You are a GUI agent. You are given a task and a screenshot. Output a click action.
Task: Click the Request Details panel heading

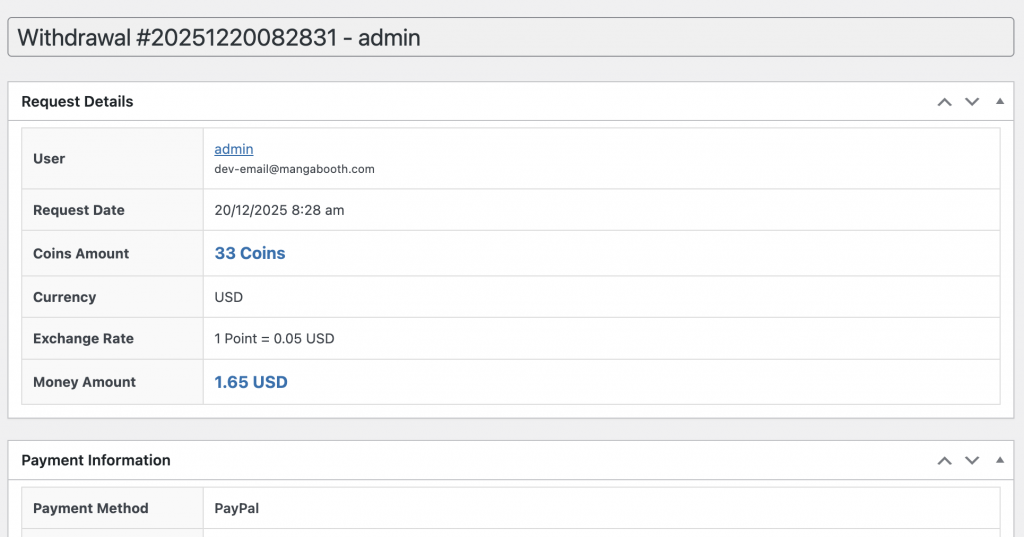[x=77, y=102]
